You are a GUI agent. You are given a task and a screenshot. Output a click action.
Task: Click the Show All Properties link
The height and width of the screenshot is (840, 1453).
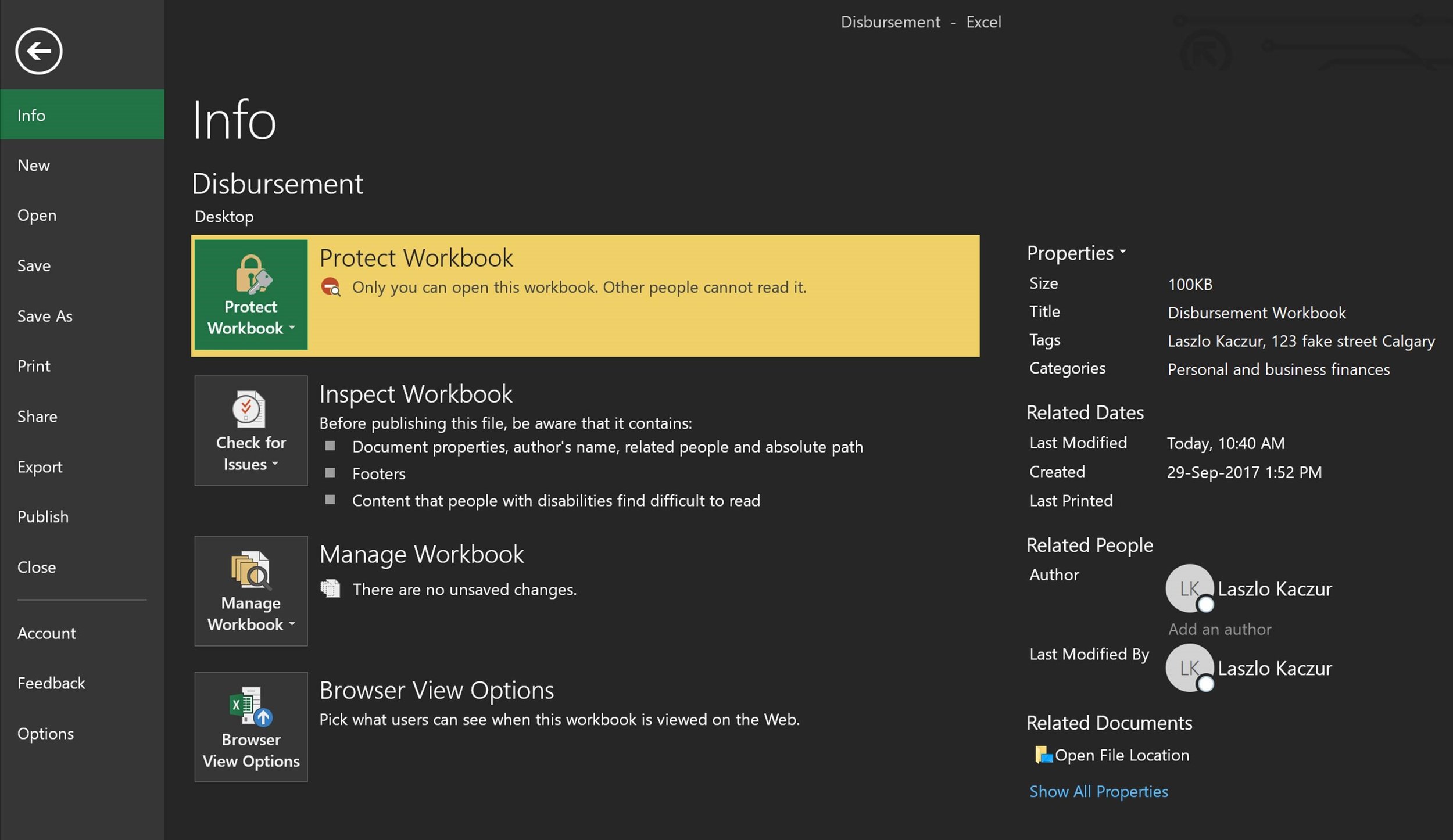coord(1098,791)
